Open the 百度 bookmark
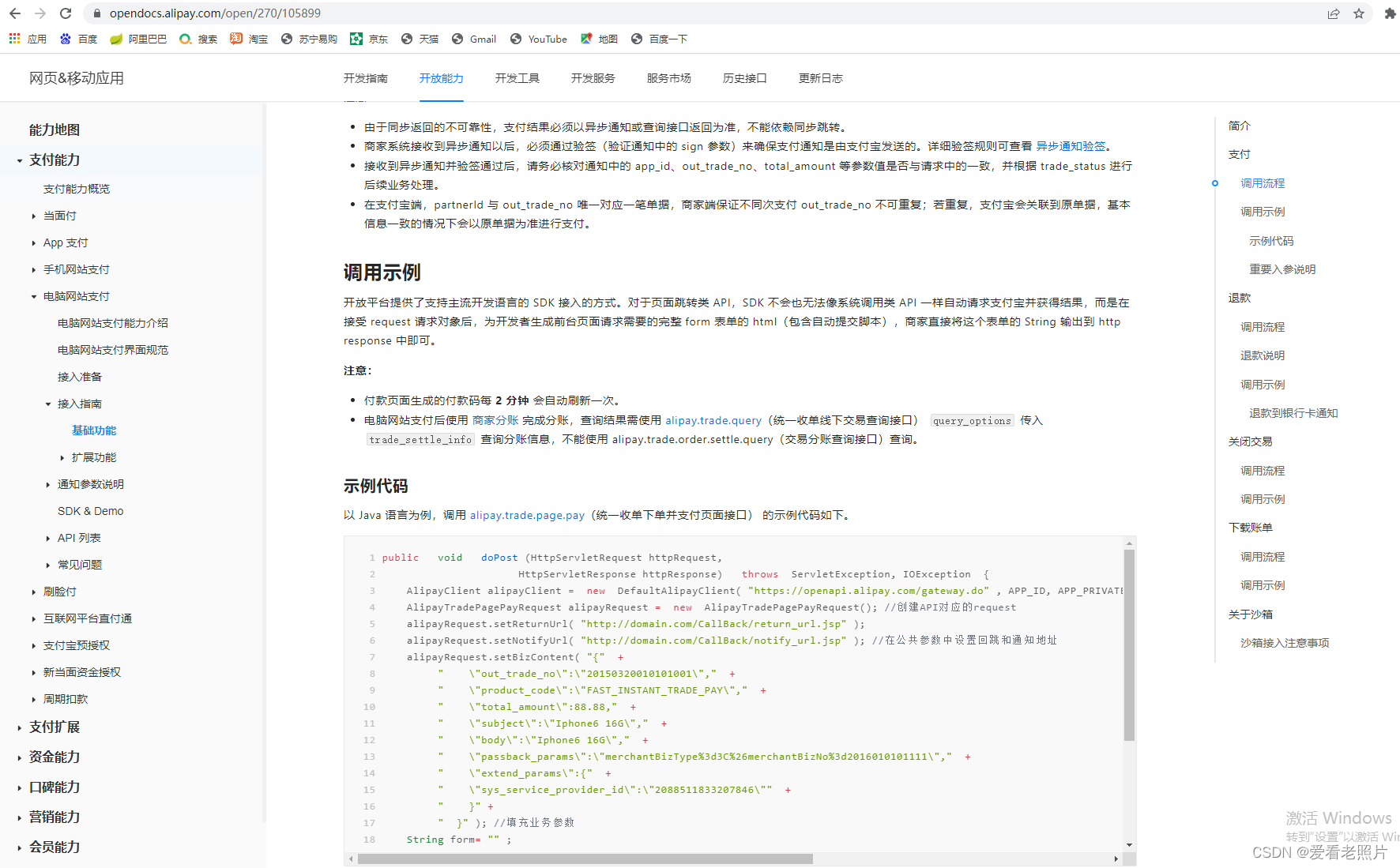Viewport: 1400px width, 868px height. (x=78, y=39)
